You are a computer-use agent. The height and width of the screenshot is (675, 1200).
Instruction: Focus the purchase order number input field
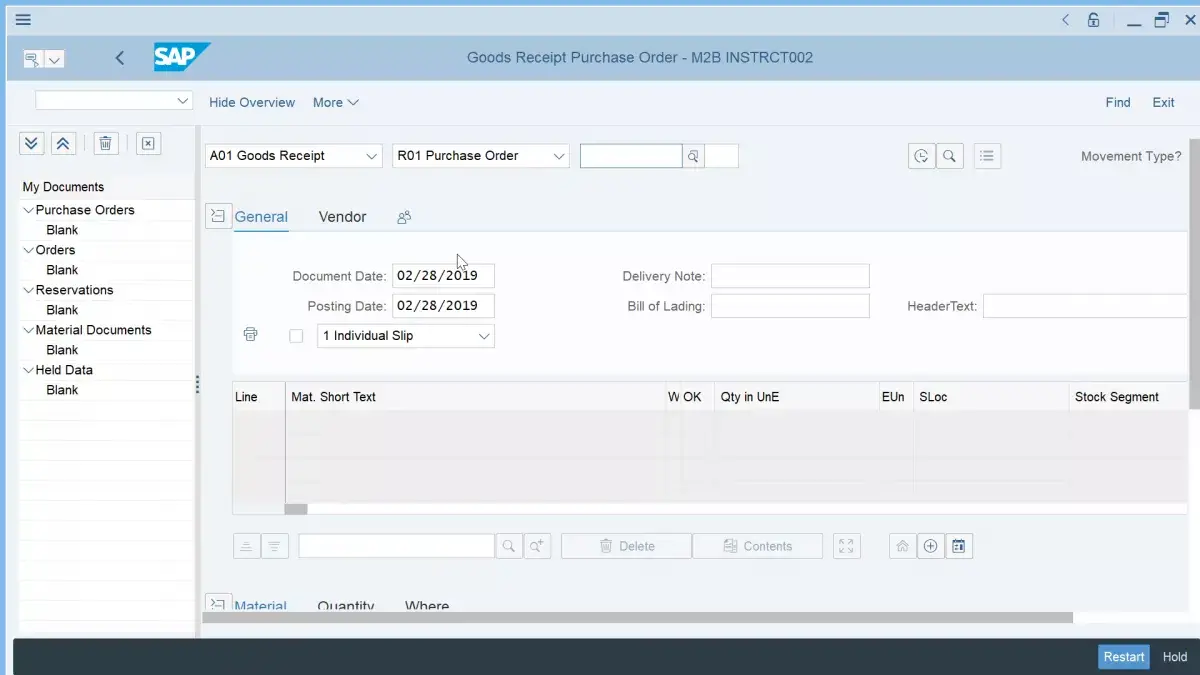click(x=631, y=156)
